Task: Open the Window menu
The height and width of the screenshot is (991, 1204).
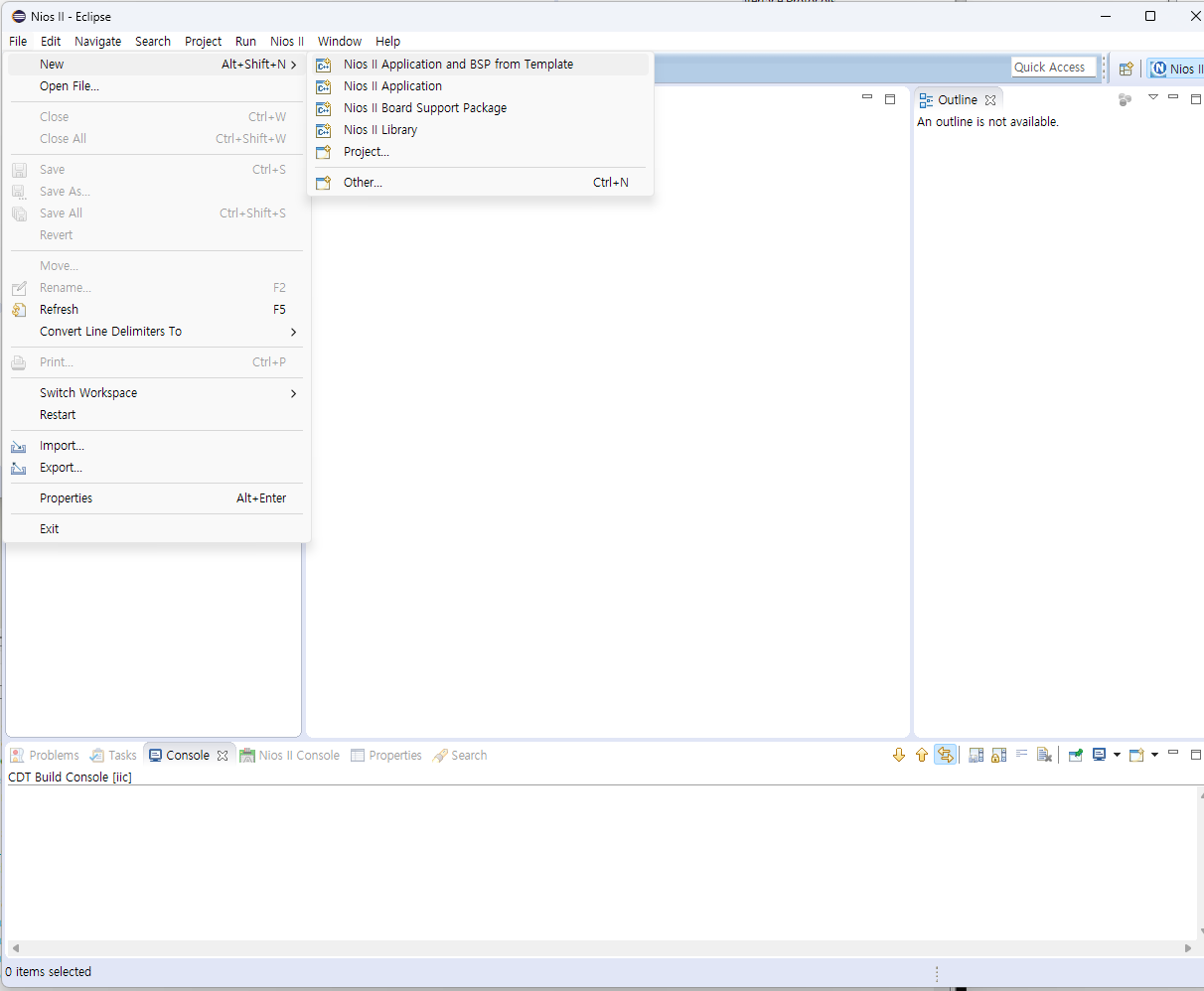Action: tap(340, 42)
